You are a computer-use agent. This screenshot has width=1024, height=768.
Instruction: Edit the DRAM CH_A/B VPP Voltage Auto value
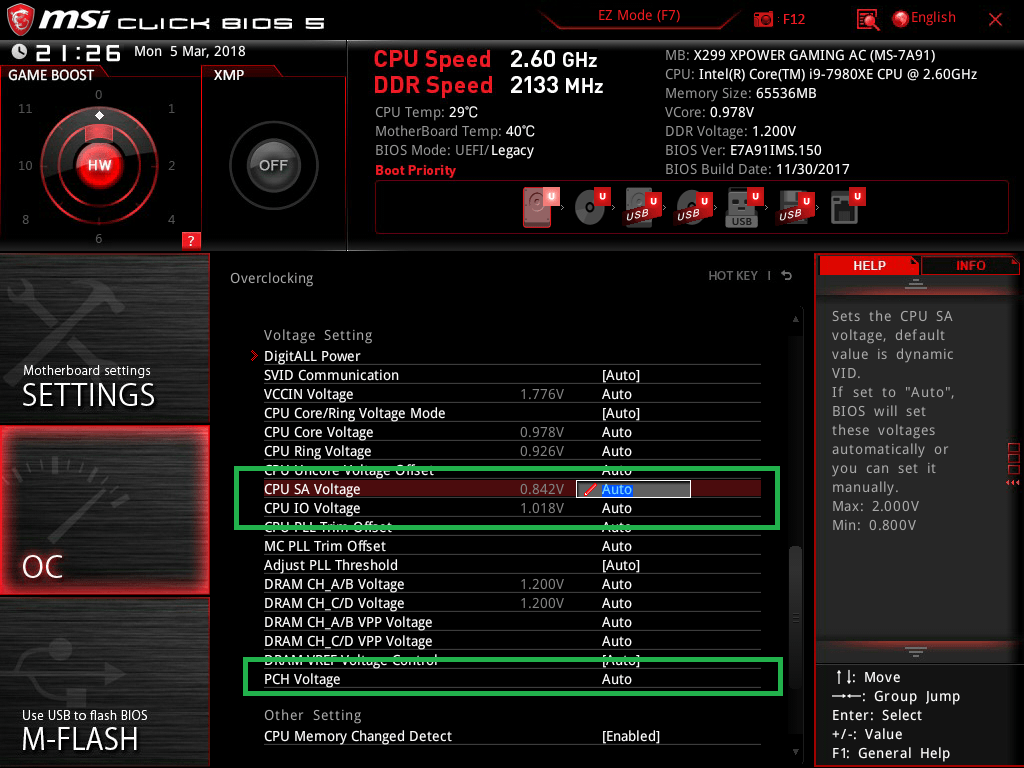coord(616,622)
